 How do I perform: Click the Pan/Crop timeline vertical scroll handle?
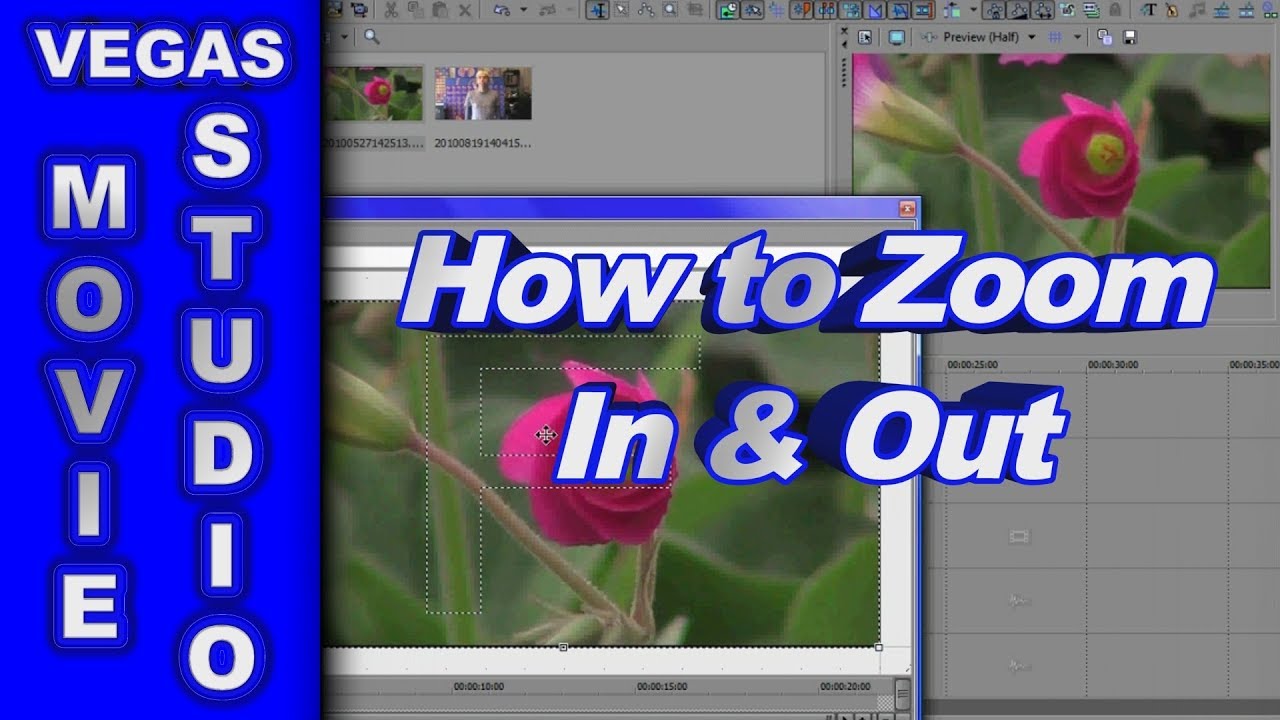point(903,693)
